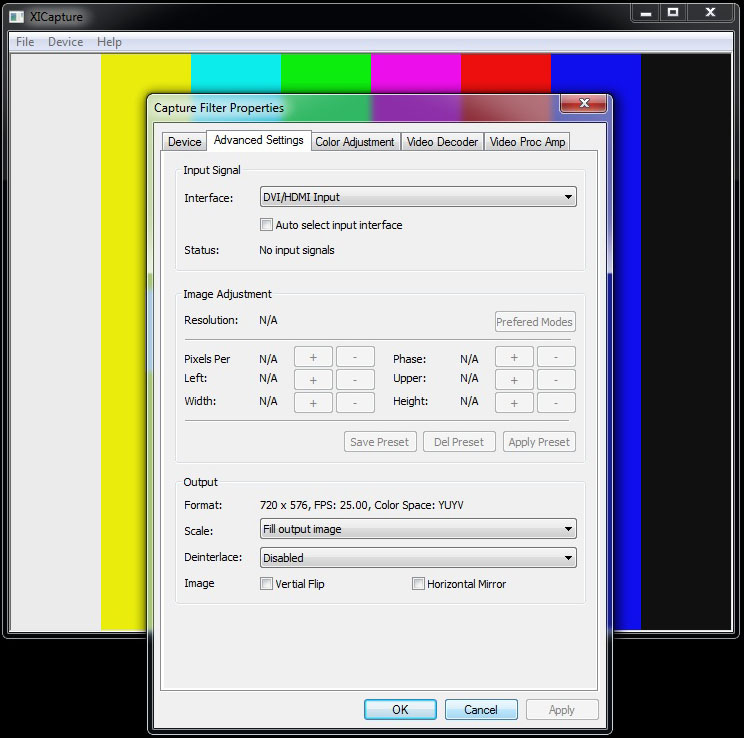Expand the Scale dropdown
The width and height of the screenshot is (744, 738).
[x=417, y=529]
